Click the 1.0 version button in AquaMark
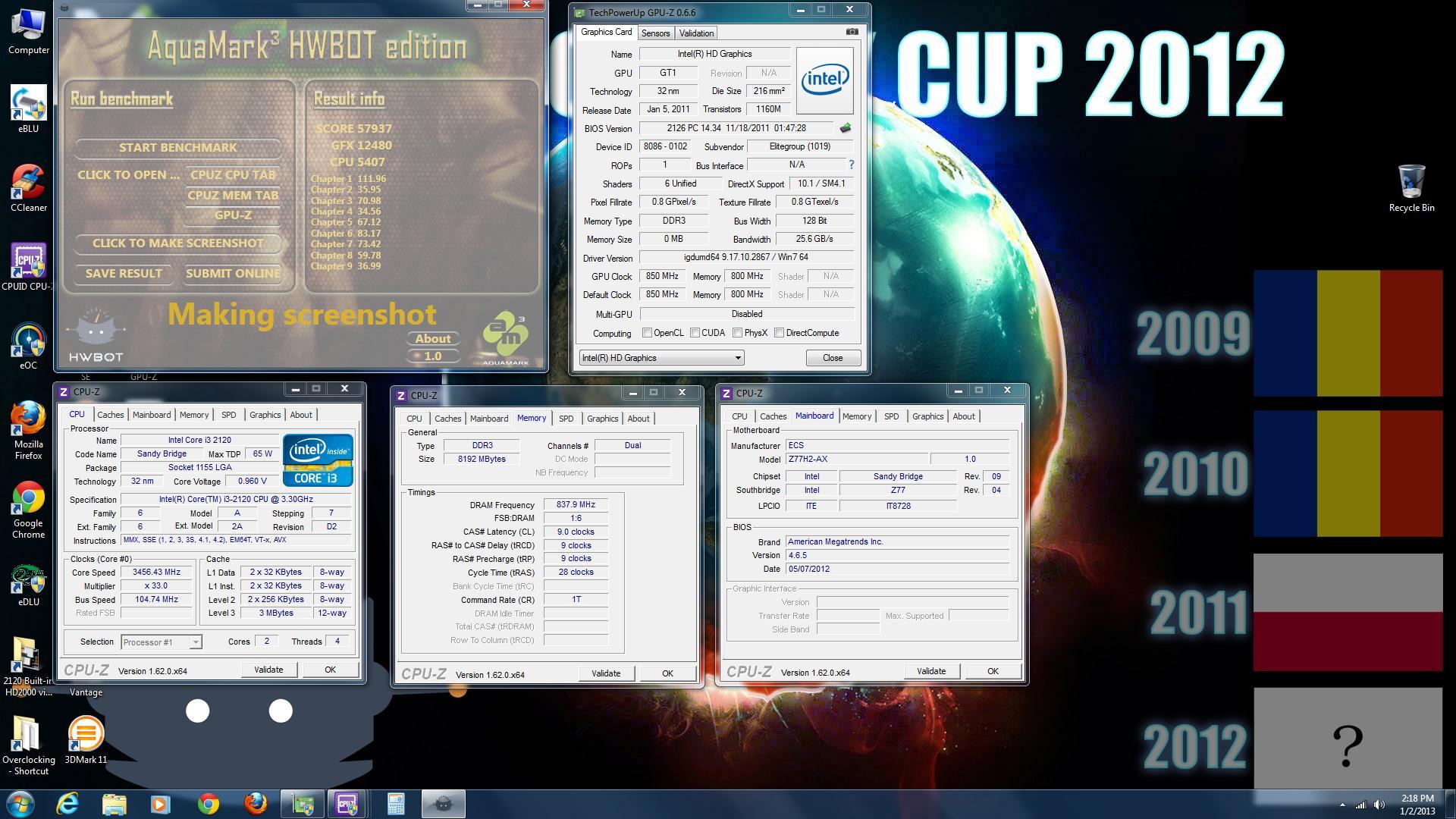 (x=432, y=356)
